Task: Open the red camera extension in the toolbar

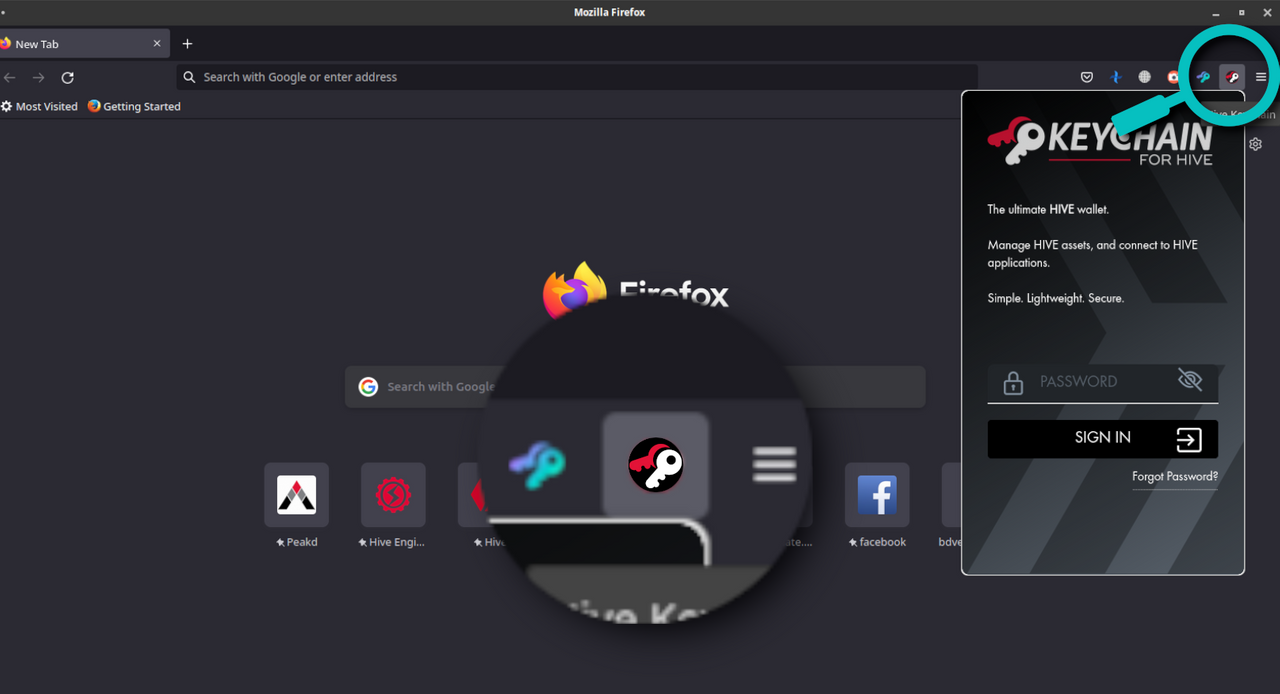Action: tap(1174, 77)
